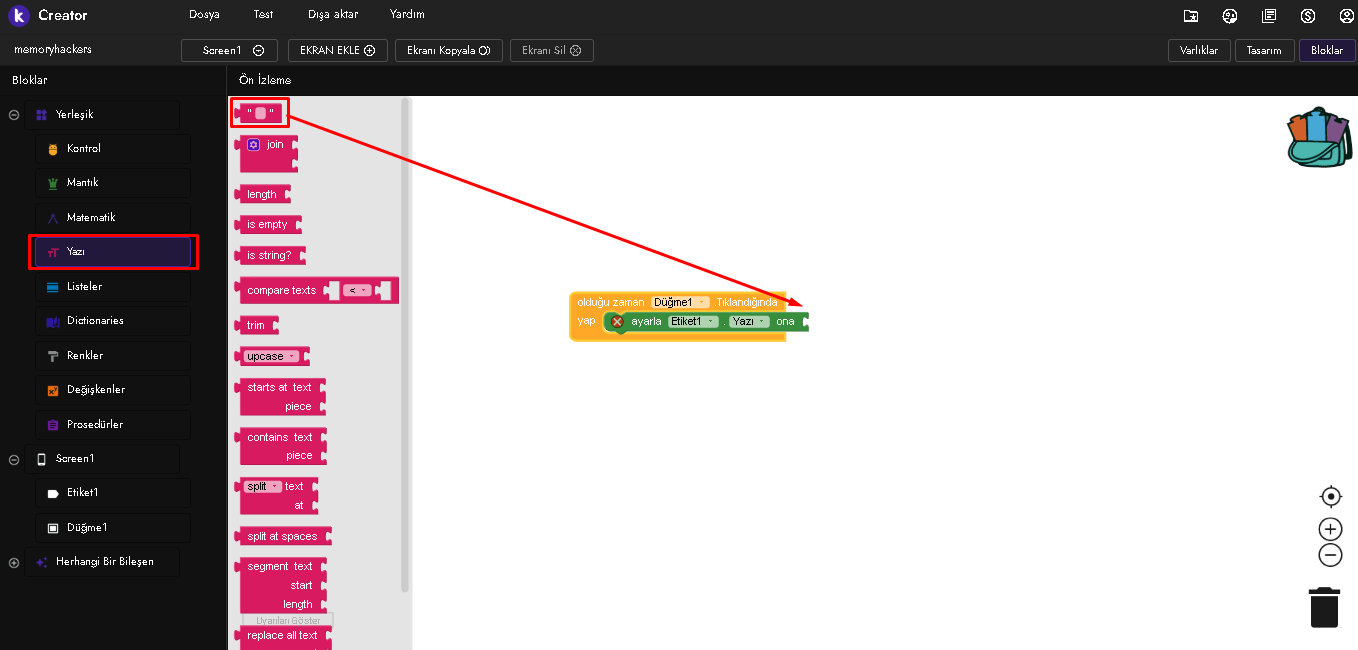1358x650 pixels.
Task: Pick the split at spaces block
Action: click(283, 537)
